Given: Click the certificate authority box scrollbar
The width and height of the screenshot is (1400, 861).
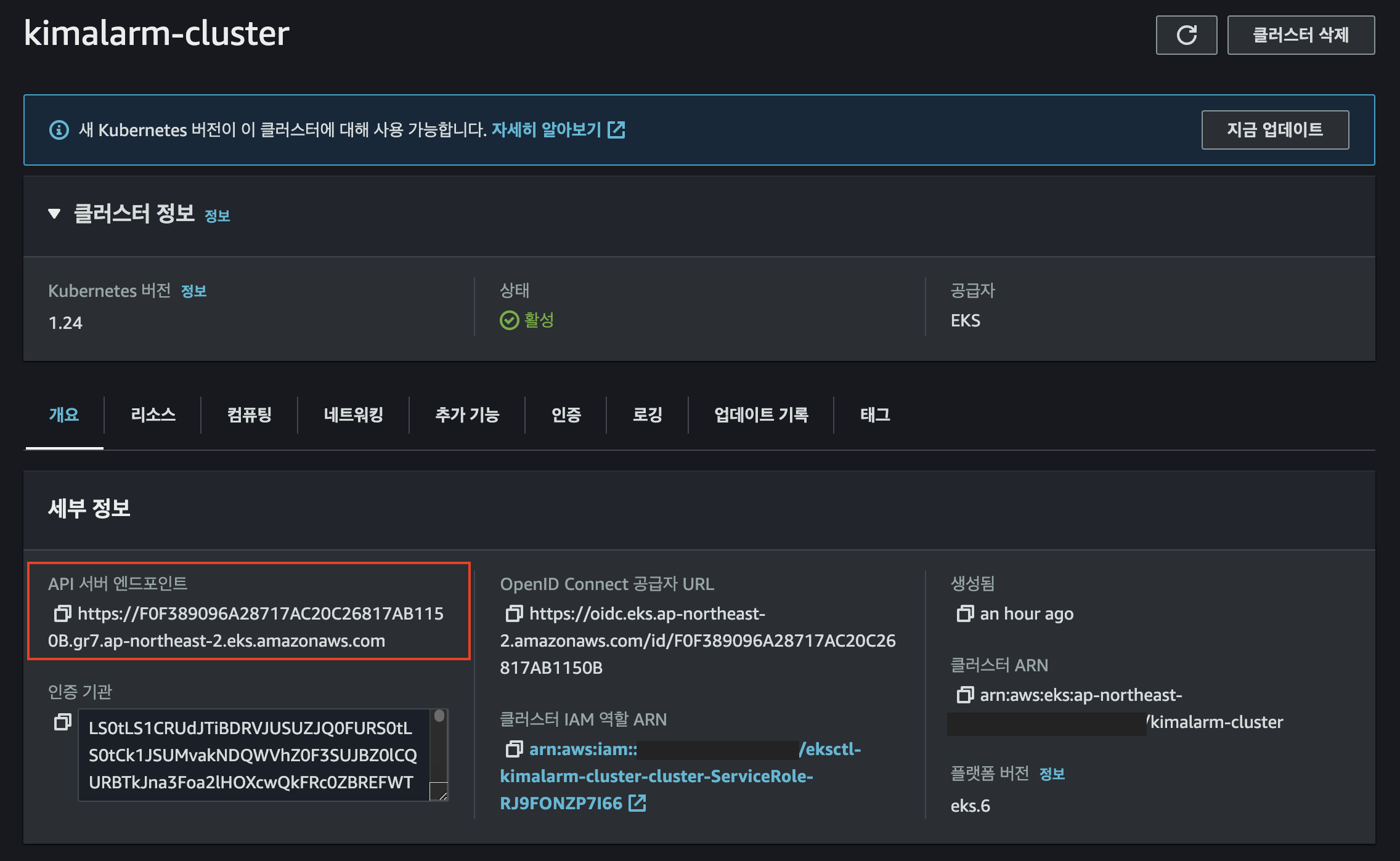Looking at the screenshot, I should (439, 716).
